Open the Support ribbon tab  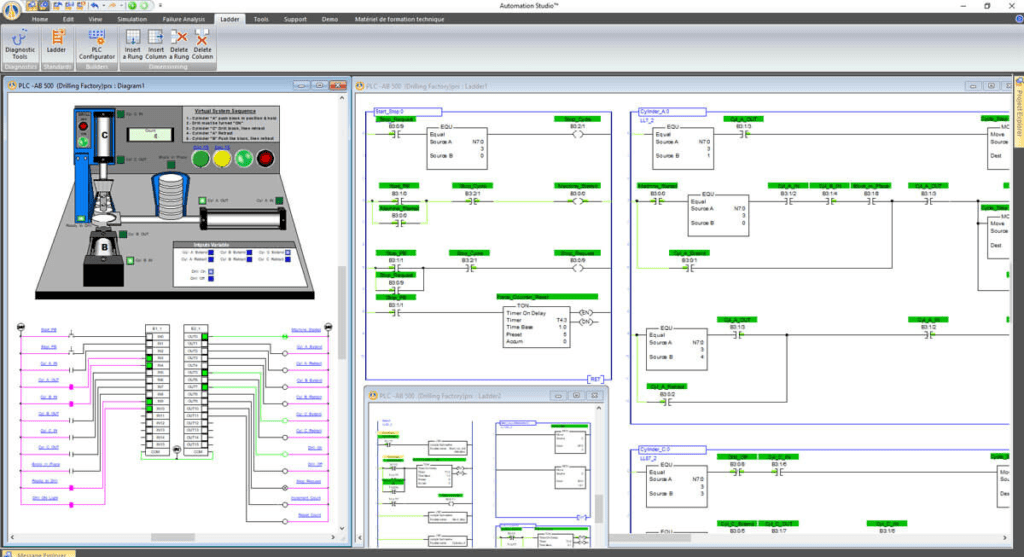tap(295, 19)
